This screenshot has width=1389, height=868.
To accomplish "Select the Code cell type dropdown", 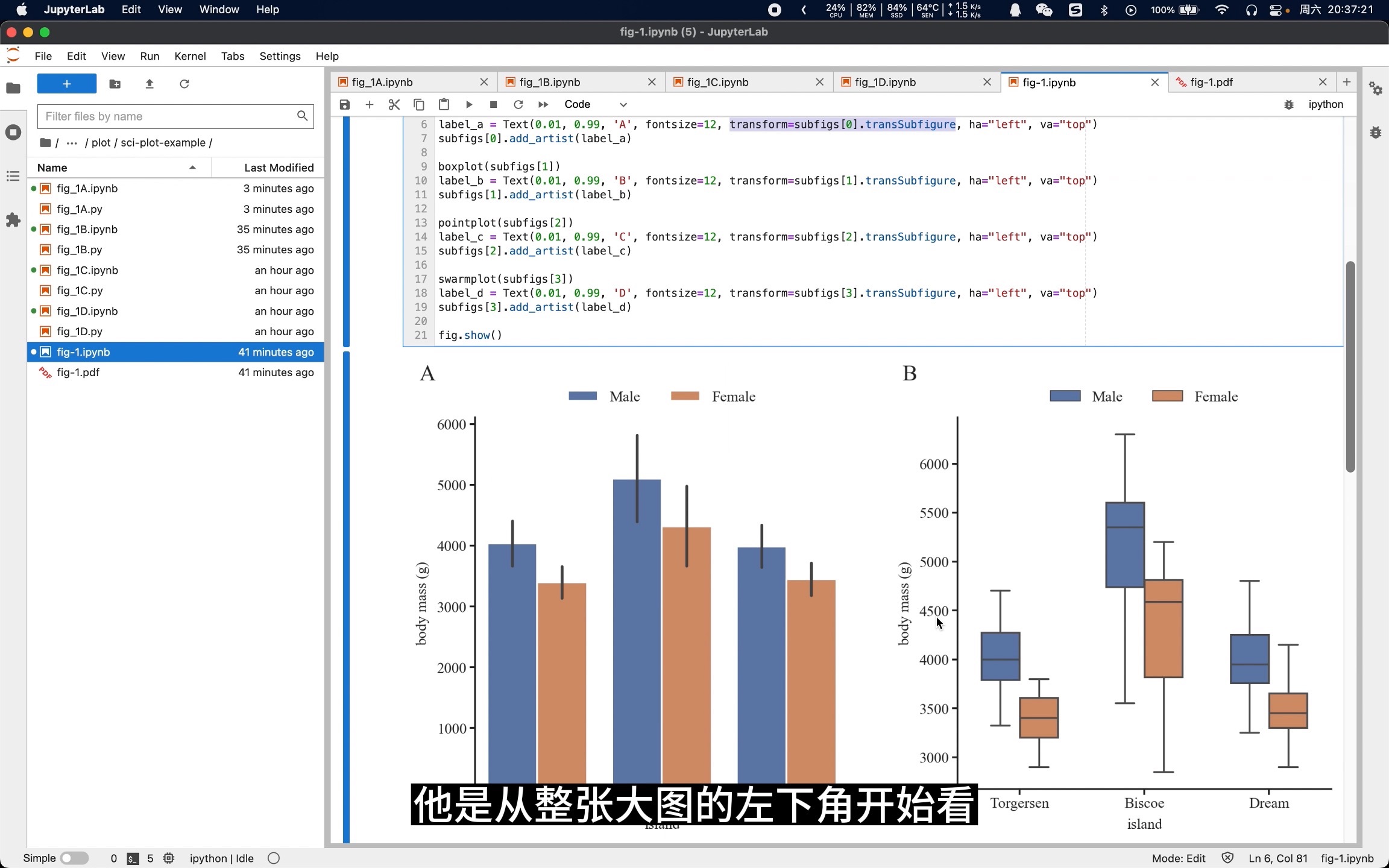I will pyautogui.click(x=596, y=104).
